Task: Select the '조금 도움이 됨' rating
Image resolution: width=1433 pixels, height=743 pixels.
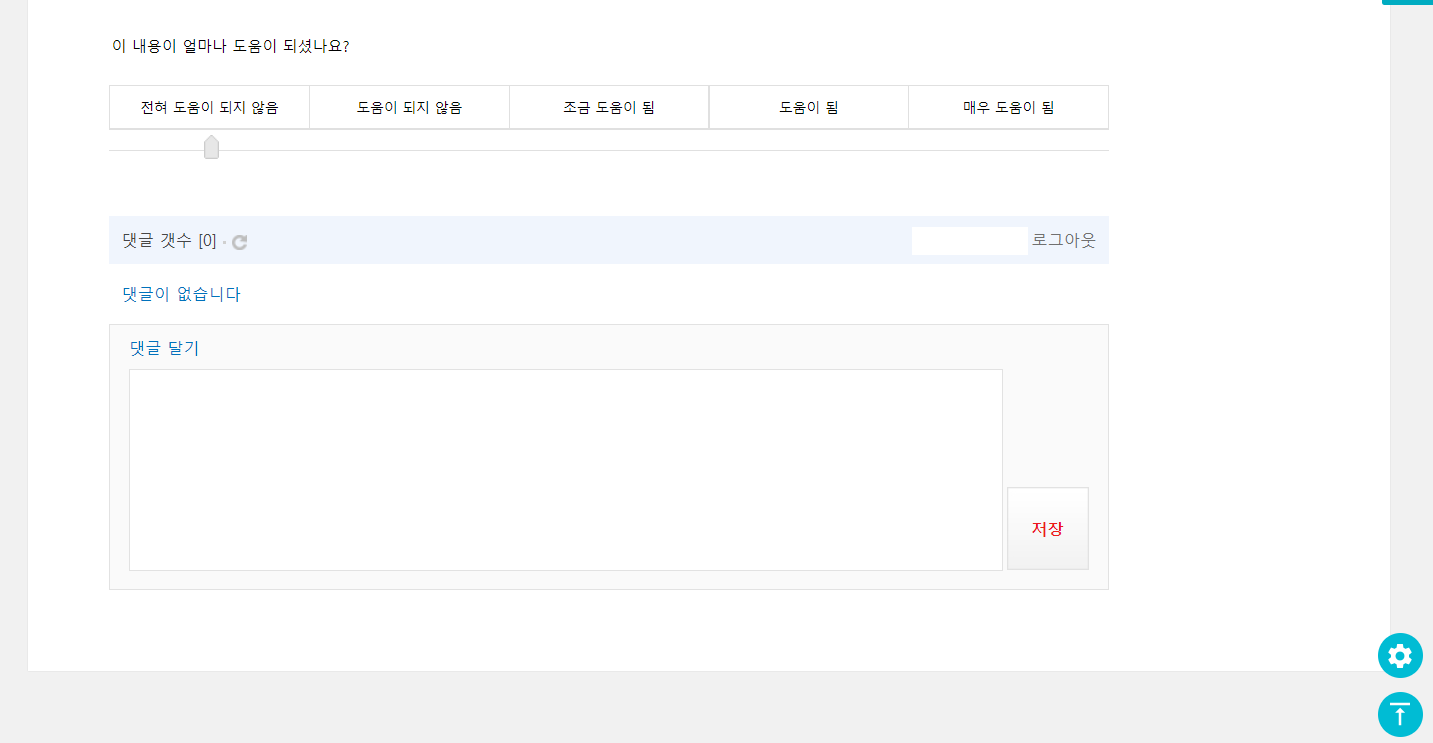Action: [609, 108]
